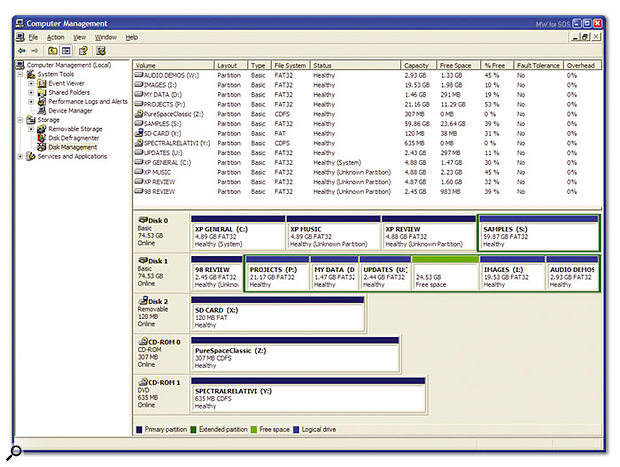Collapse the Storage tree node
This screenshot has width=620, height=467.
click(20, 120)
